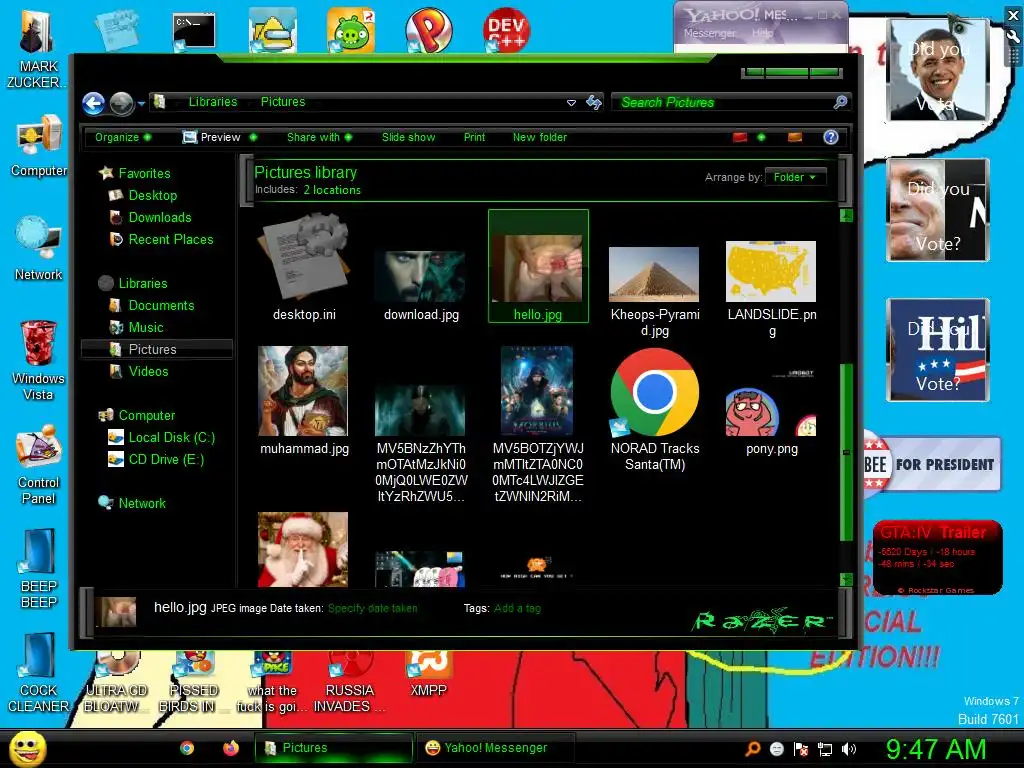Open Help with the question mark icon
This screenshot has height=768, width=1024.
click(831, 137)
